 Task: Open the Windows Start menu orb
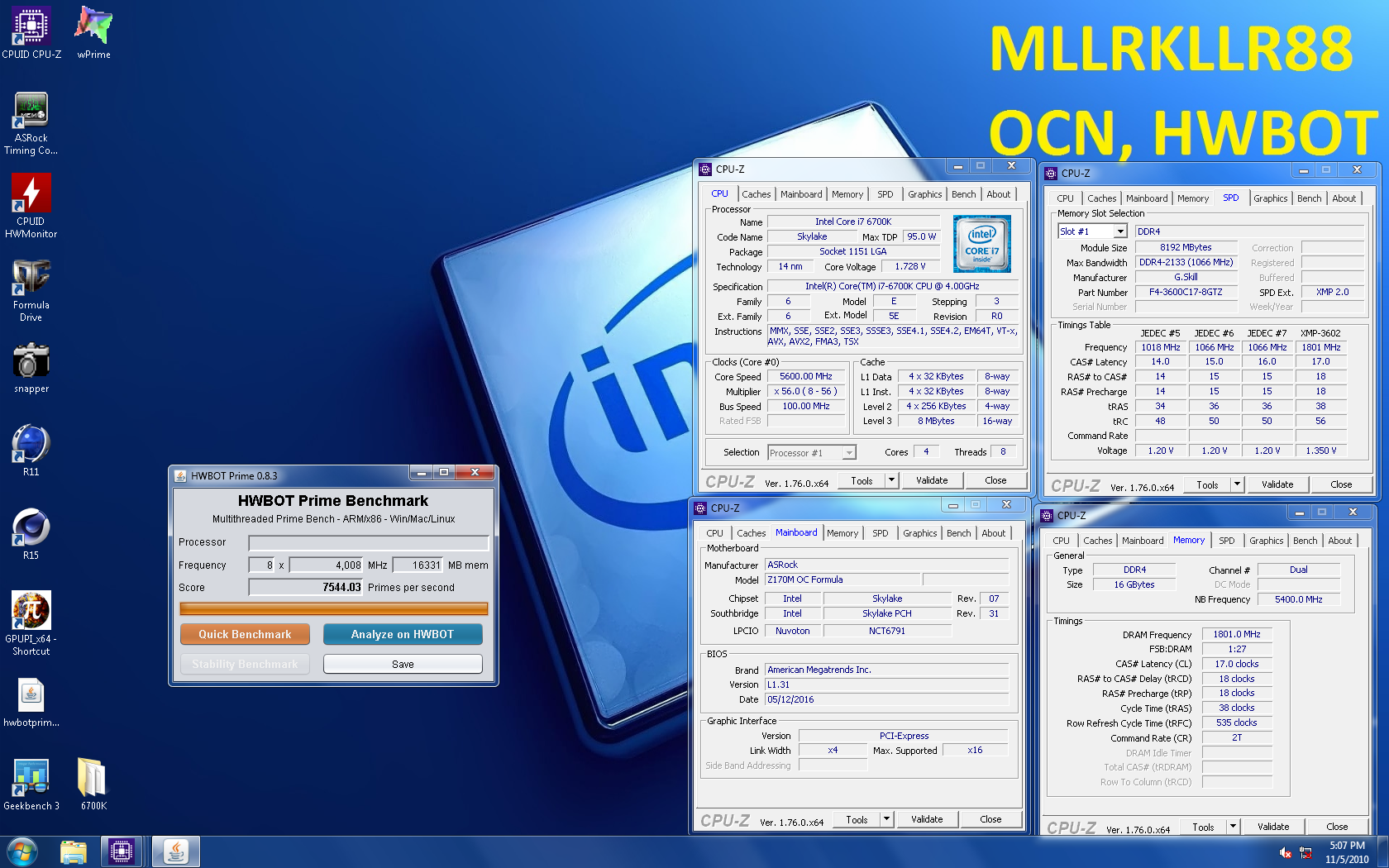point(22,851)
